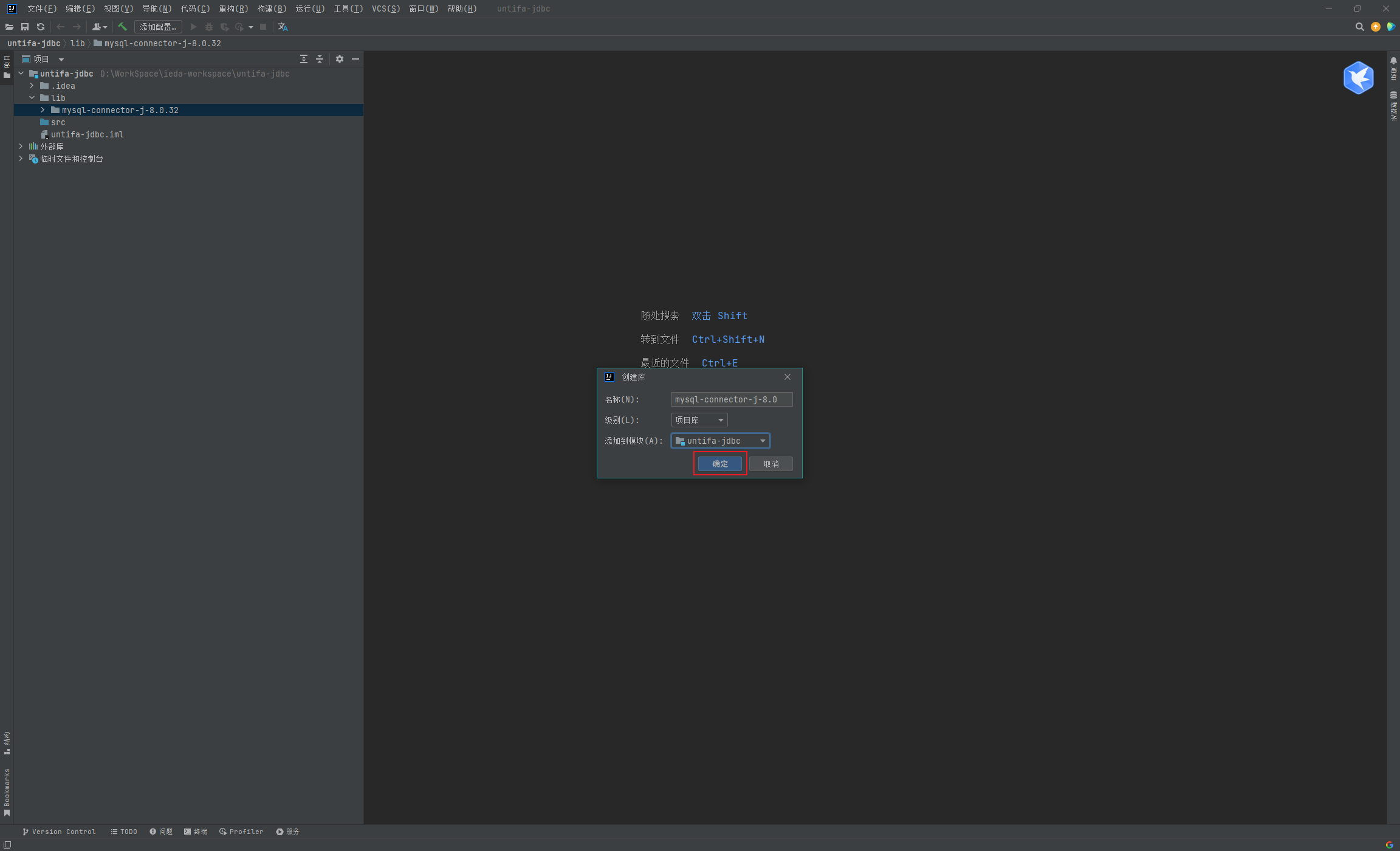The image size is (1400, 851).
Task: Select the src folder in tree
Action: [x=58, y=122]
